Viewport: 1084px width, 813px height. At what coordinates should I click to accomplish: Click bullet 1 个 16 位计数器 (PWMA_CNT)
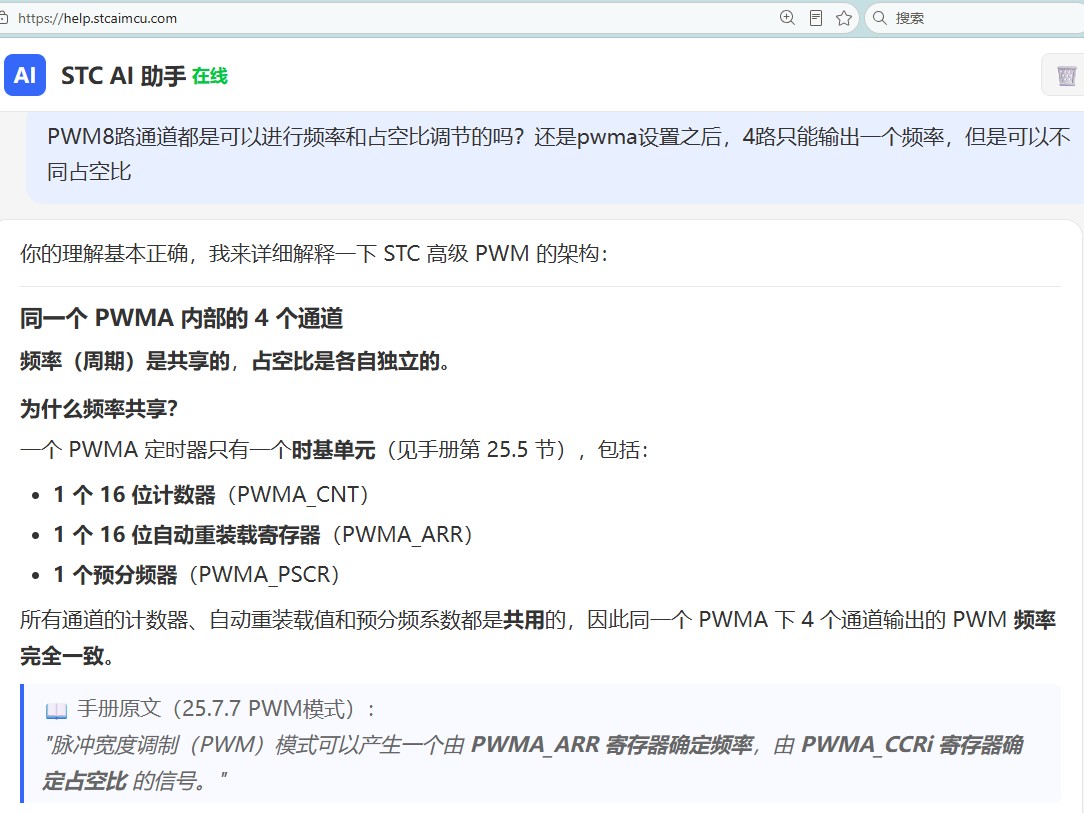(211, 494)
